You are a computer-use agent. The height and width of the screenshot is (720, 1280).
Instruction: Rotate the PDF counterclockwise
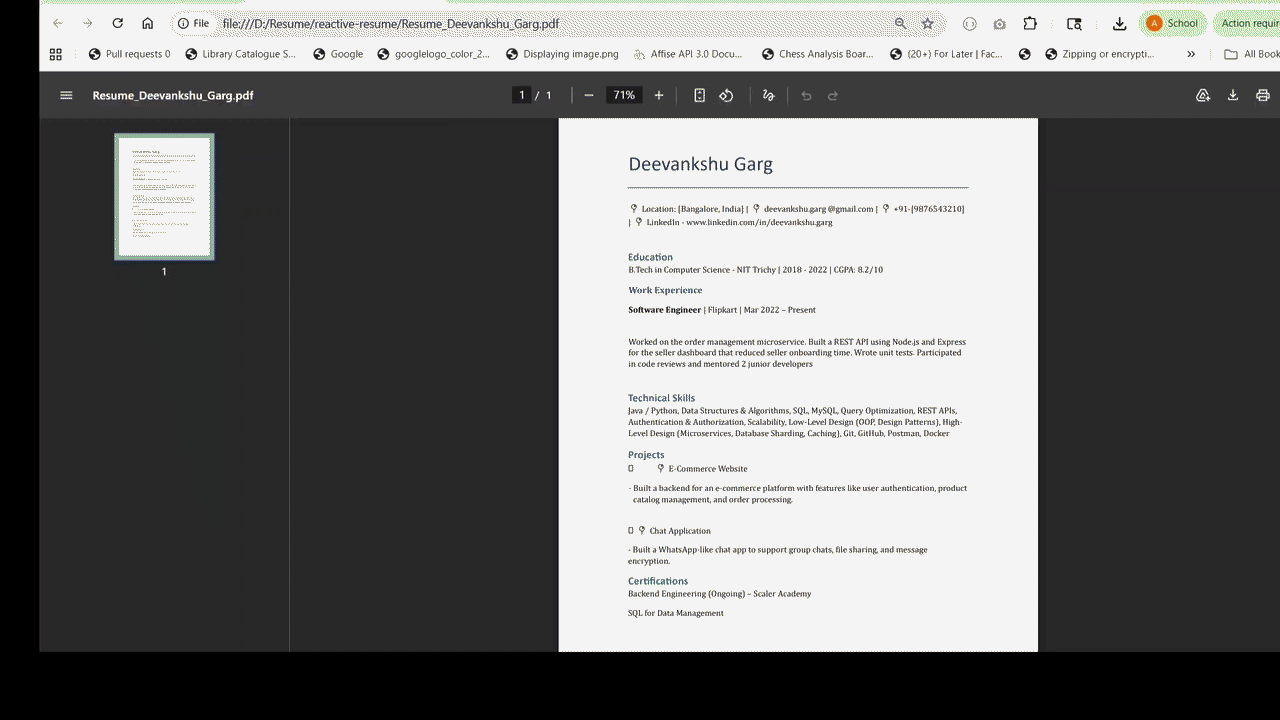point(727,95)
